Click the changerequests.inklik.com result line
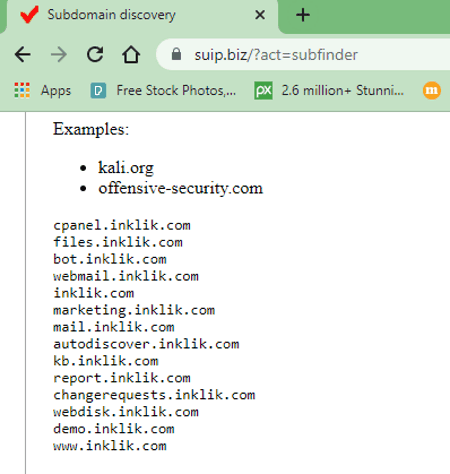 click(x=154, y=395)
